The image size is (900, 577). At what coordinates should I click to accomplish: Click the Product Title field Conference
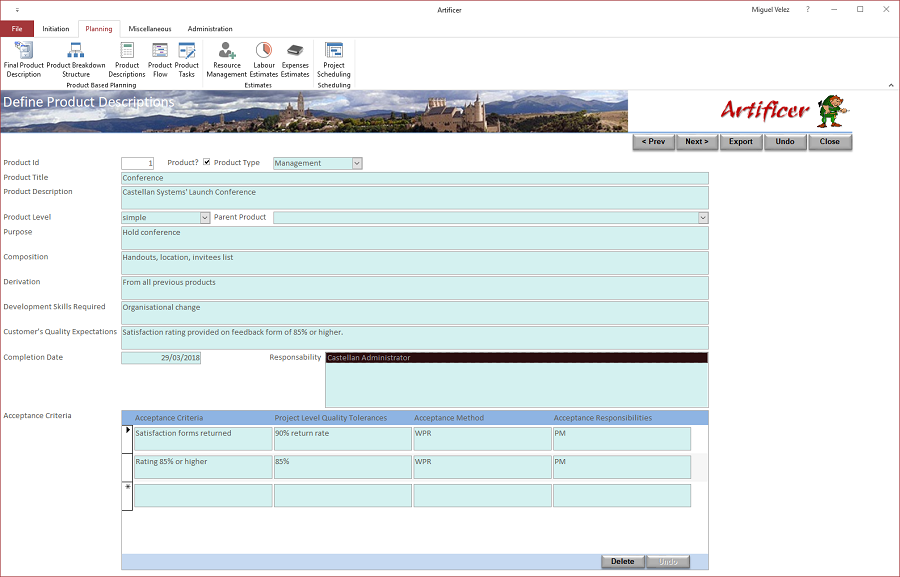[415, 178]
